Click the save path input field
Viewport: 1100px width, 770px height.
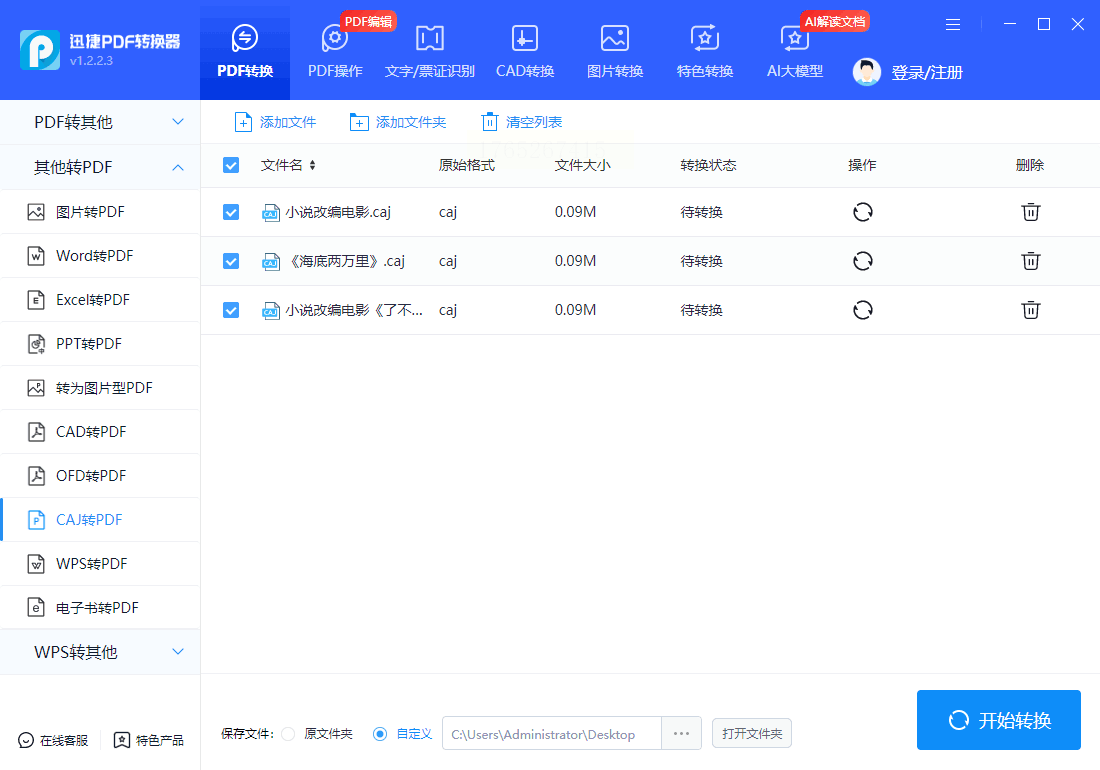coord(551,734)
